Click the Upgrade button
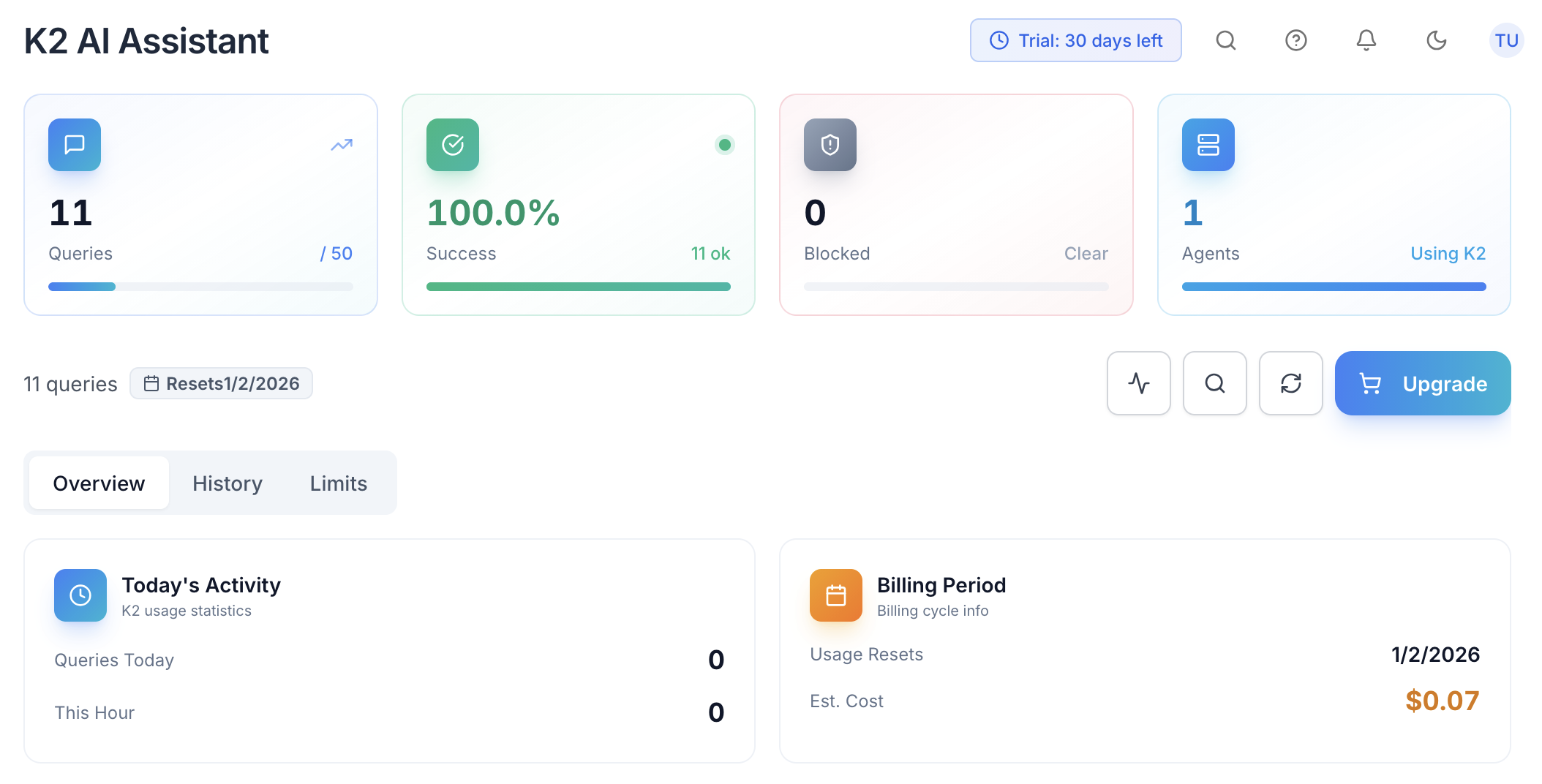Viewport: 1542px width, 784px height. pyautogui.click(x=1422, y=383)
